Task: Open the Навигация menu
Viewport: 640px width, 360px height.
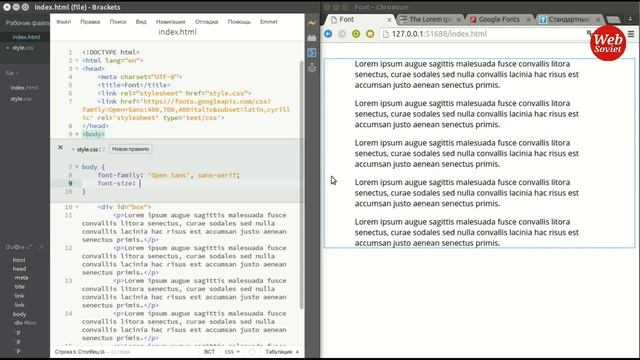Action: tap(171, 22)
